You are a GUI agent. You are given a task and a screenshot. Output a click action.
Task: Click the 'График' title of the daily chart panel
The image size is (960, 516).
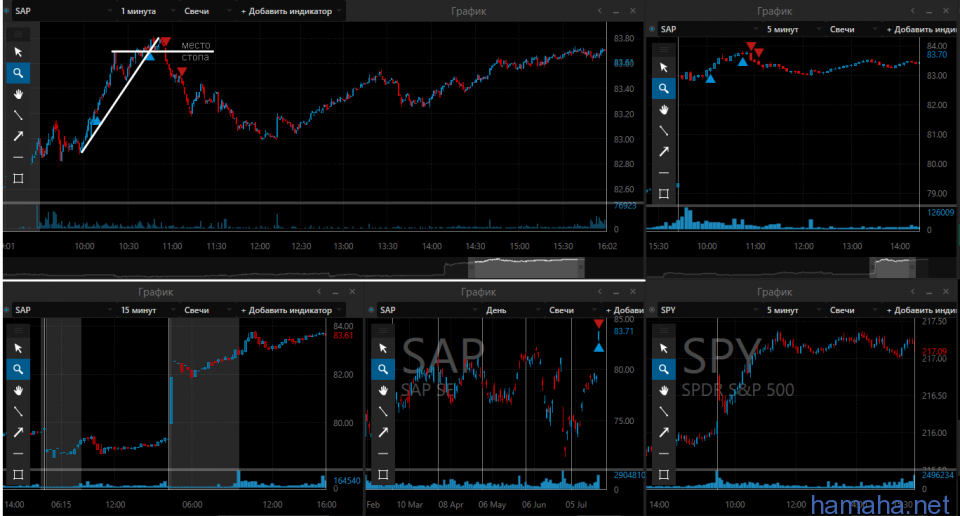point(478,292)
